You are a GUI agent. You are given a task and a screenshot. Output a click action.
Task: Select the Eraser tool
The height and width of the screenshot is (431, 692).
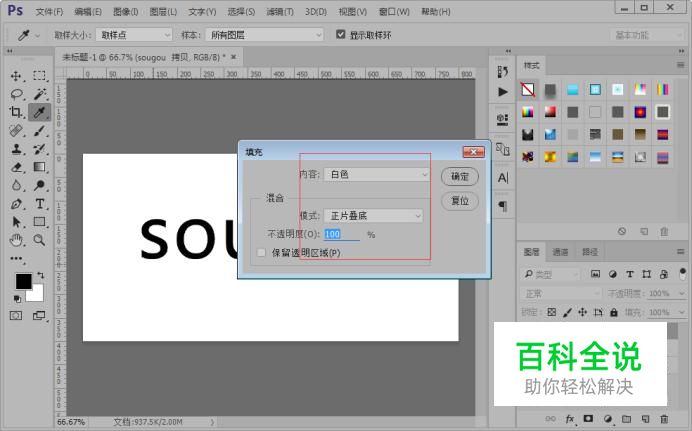(16, 167)
